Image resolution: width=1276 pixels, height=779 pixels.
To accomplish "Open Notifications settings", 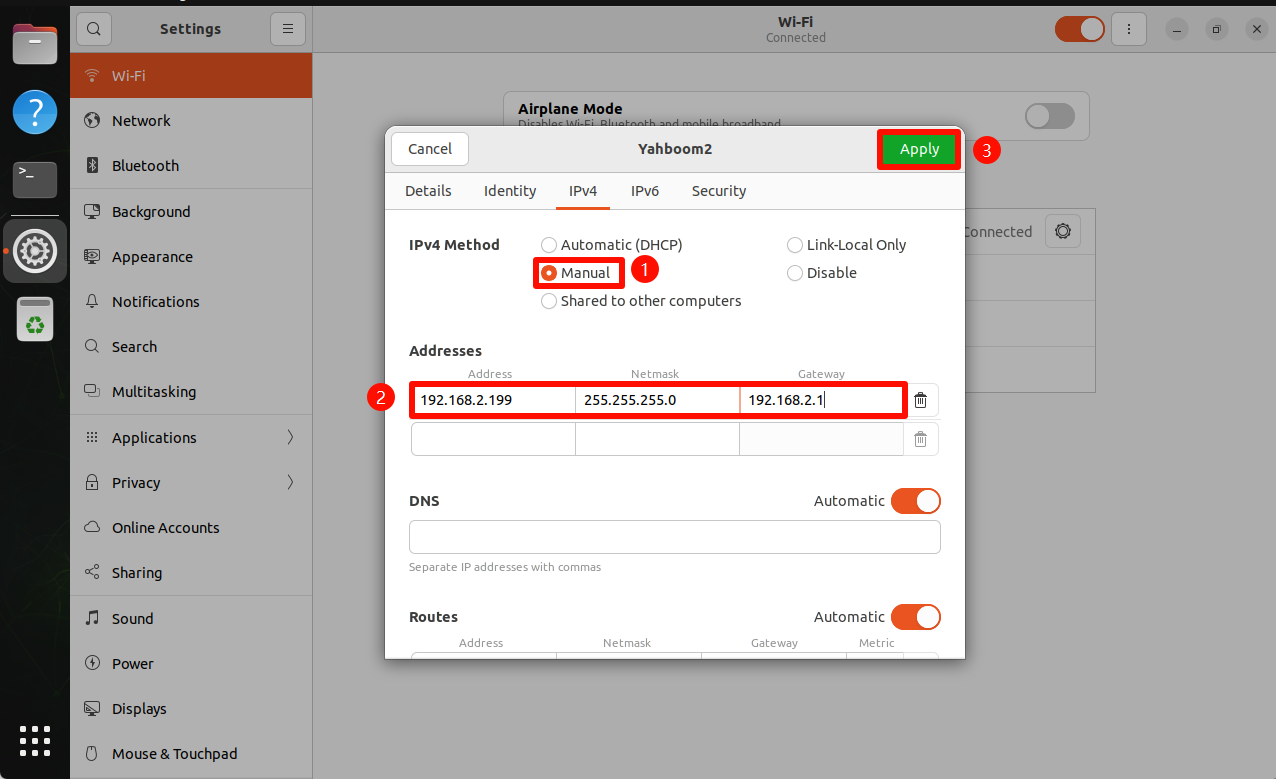I will click(x=191, y=301).
